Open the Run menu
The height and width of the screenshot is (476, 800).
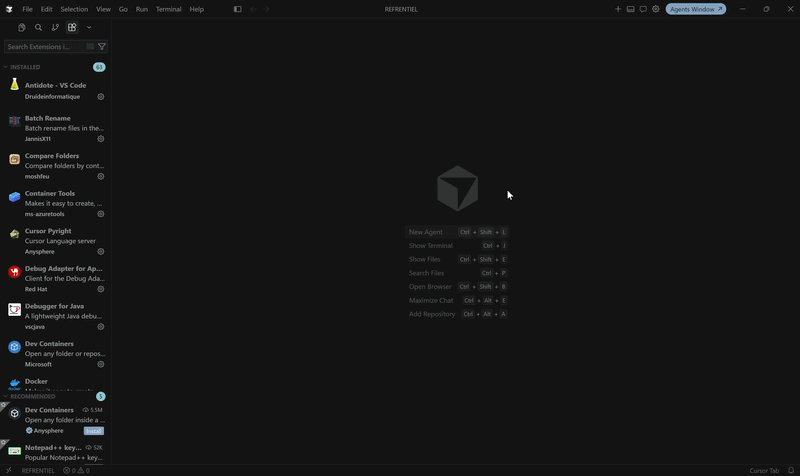click(142, 9)
